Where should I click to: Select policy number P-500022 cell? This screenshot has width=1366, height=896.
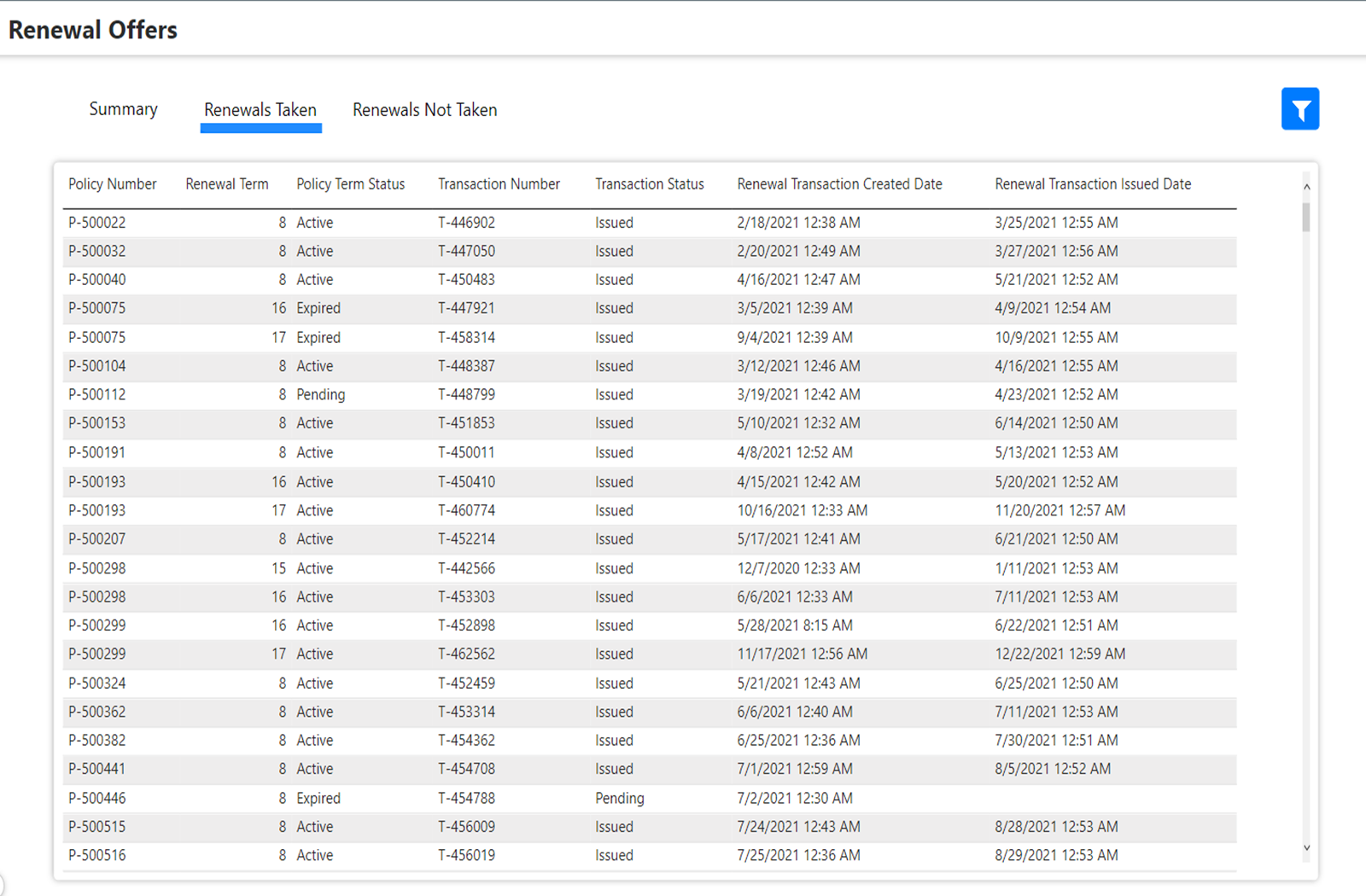[x=97, y=223]
